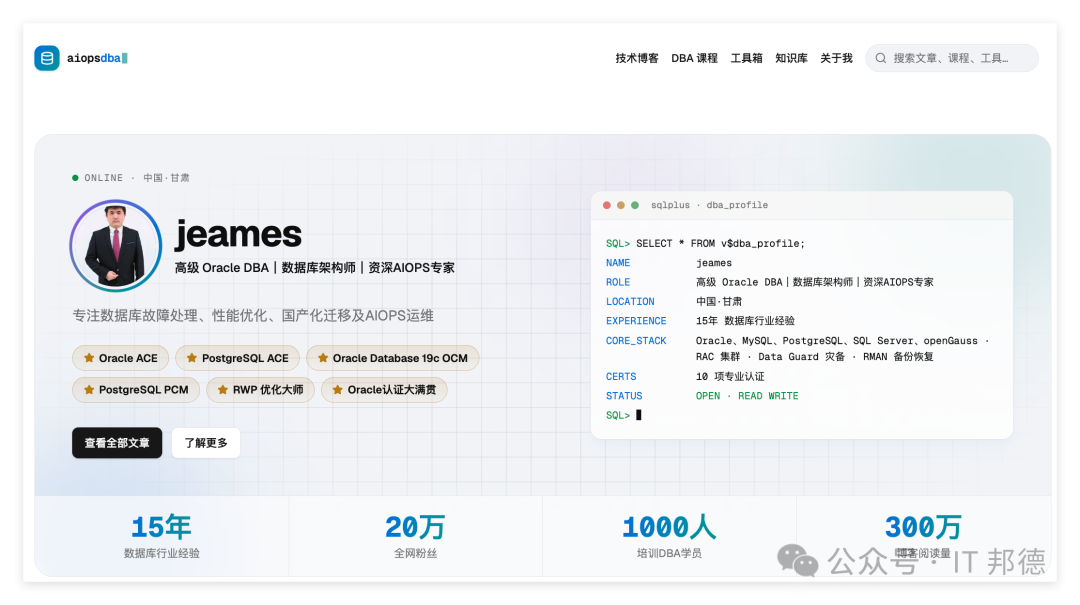
Task: Select the Oracle ACE badge text
Action: coord(128,358)
